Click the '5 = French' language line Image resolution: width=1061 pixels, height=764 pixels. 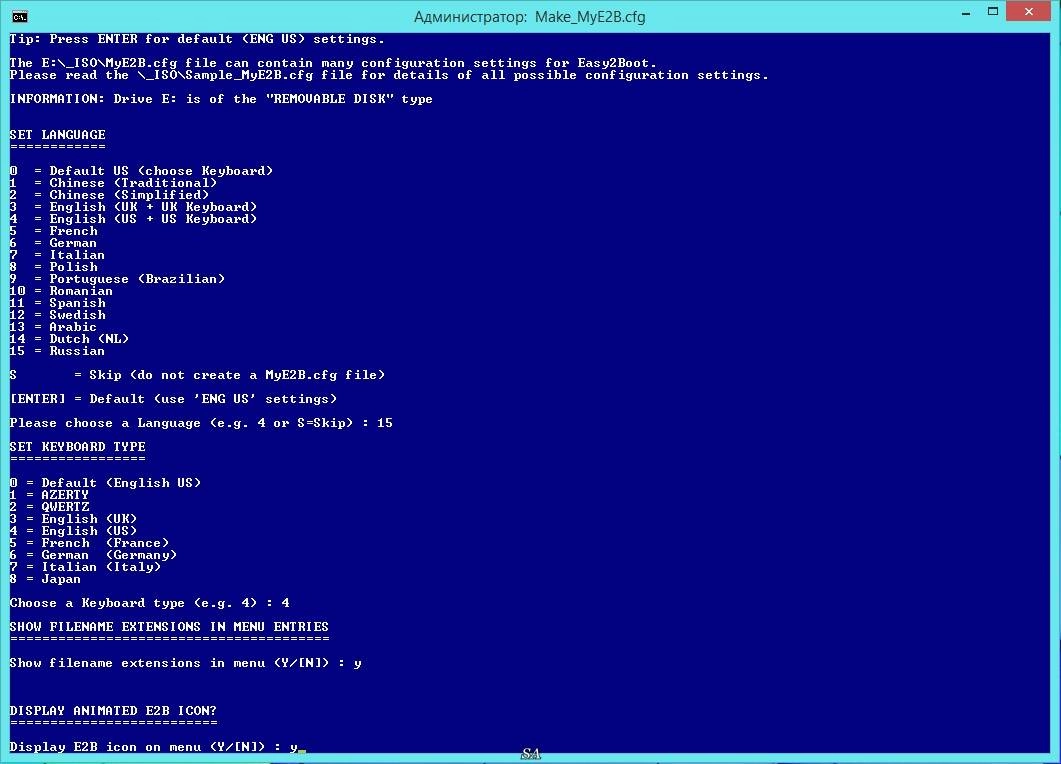(53, 231)
